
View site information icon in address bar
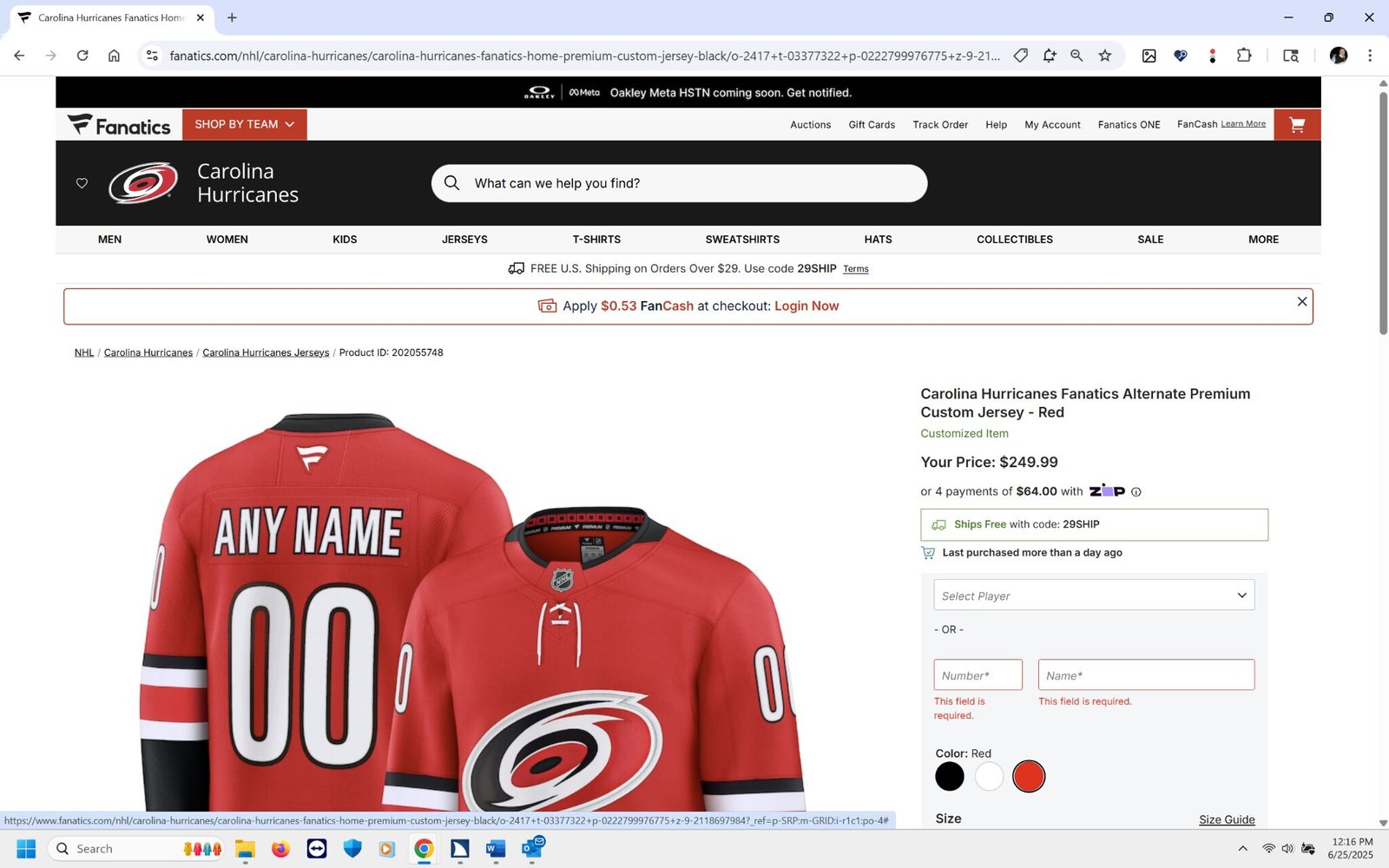point(152,56)
